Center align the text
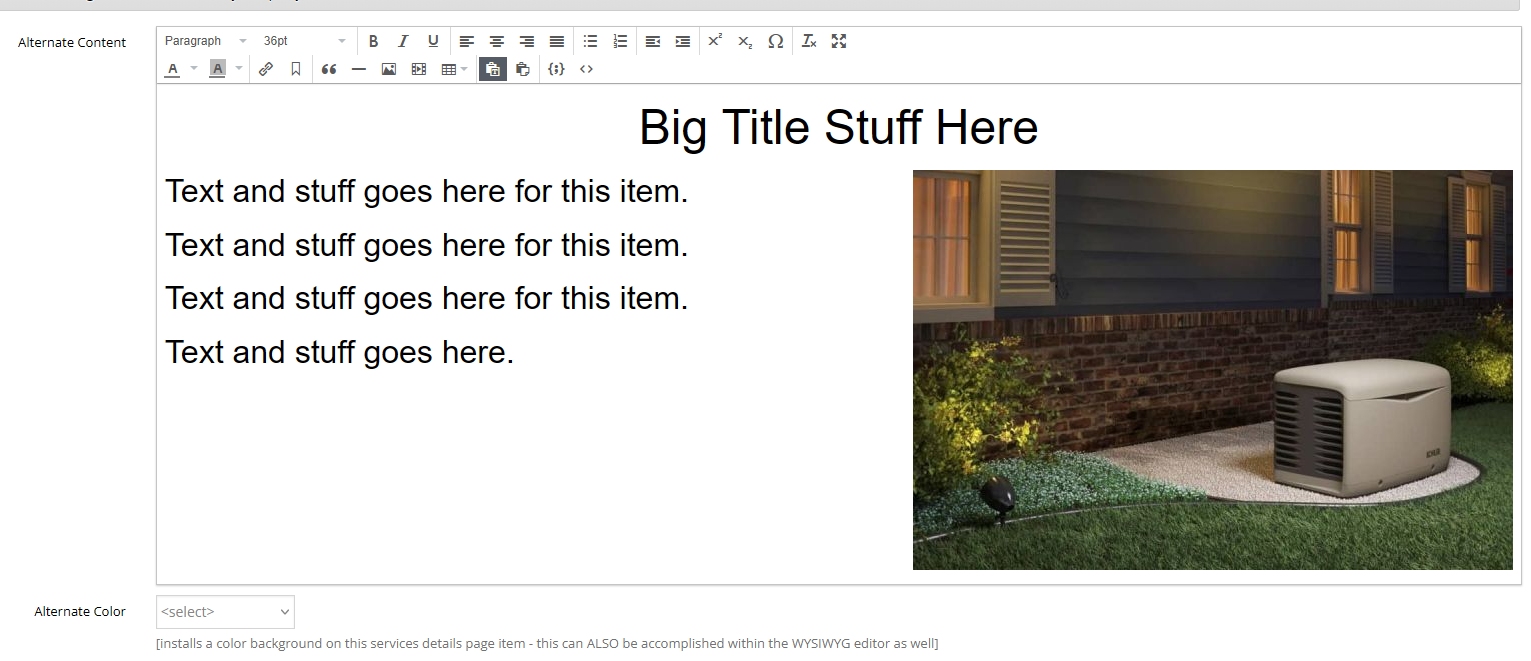Viewport: 1531px width, 661px height. (496, 41)
